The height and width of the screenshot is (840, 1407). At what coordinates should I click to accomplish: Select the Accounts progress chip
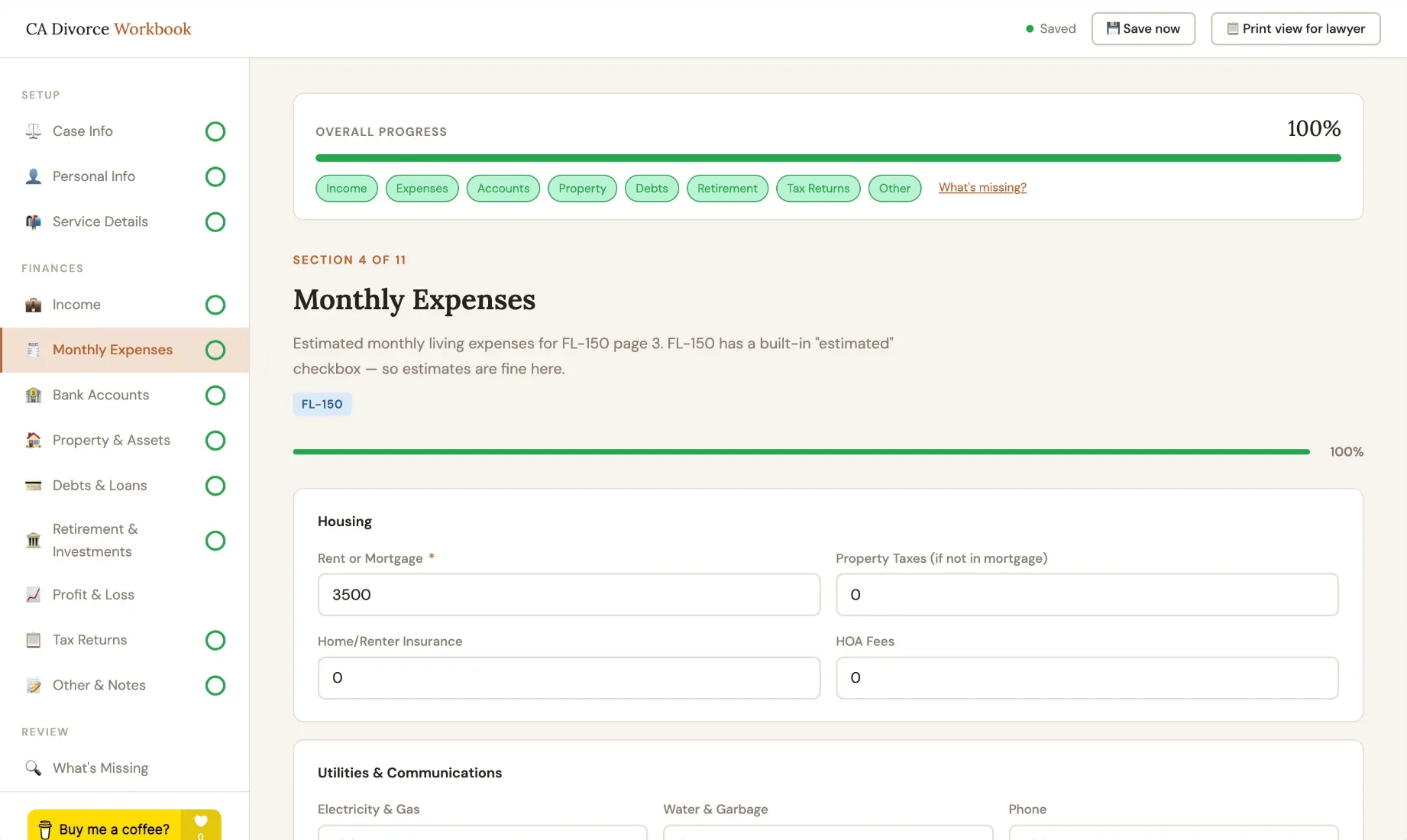click(x=503, y=189)
